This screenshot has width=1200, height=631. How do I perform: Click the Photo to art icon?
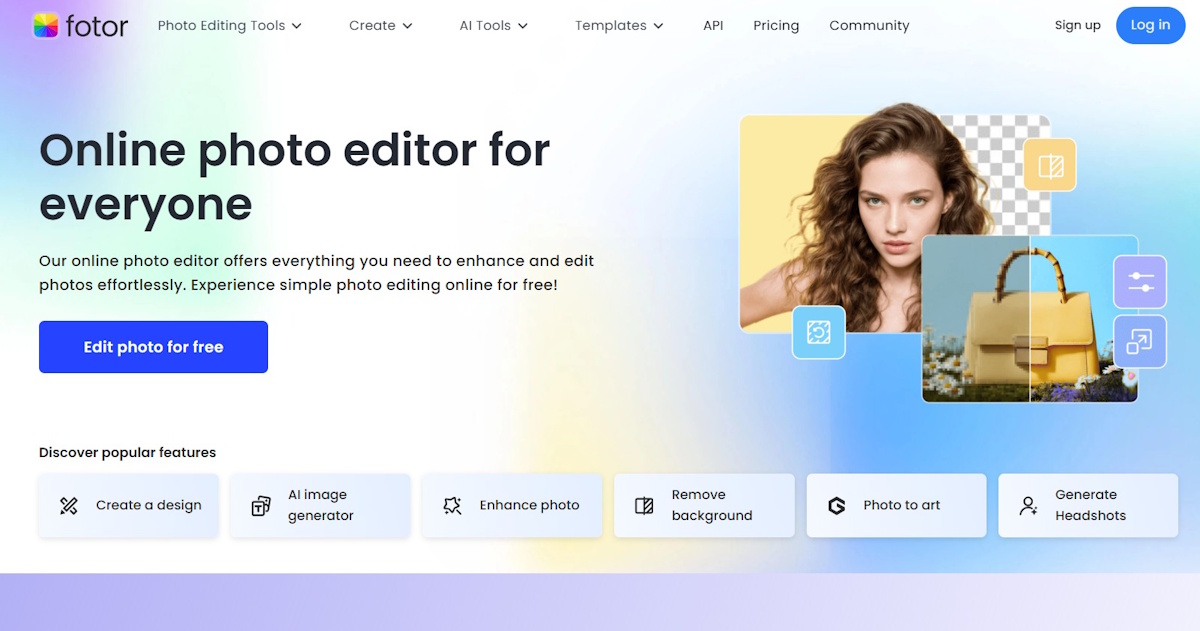837,506
